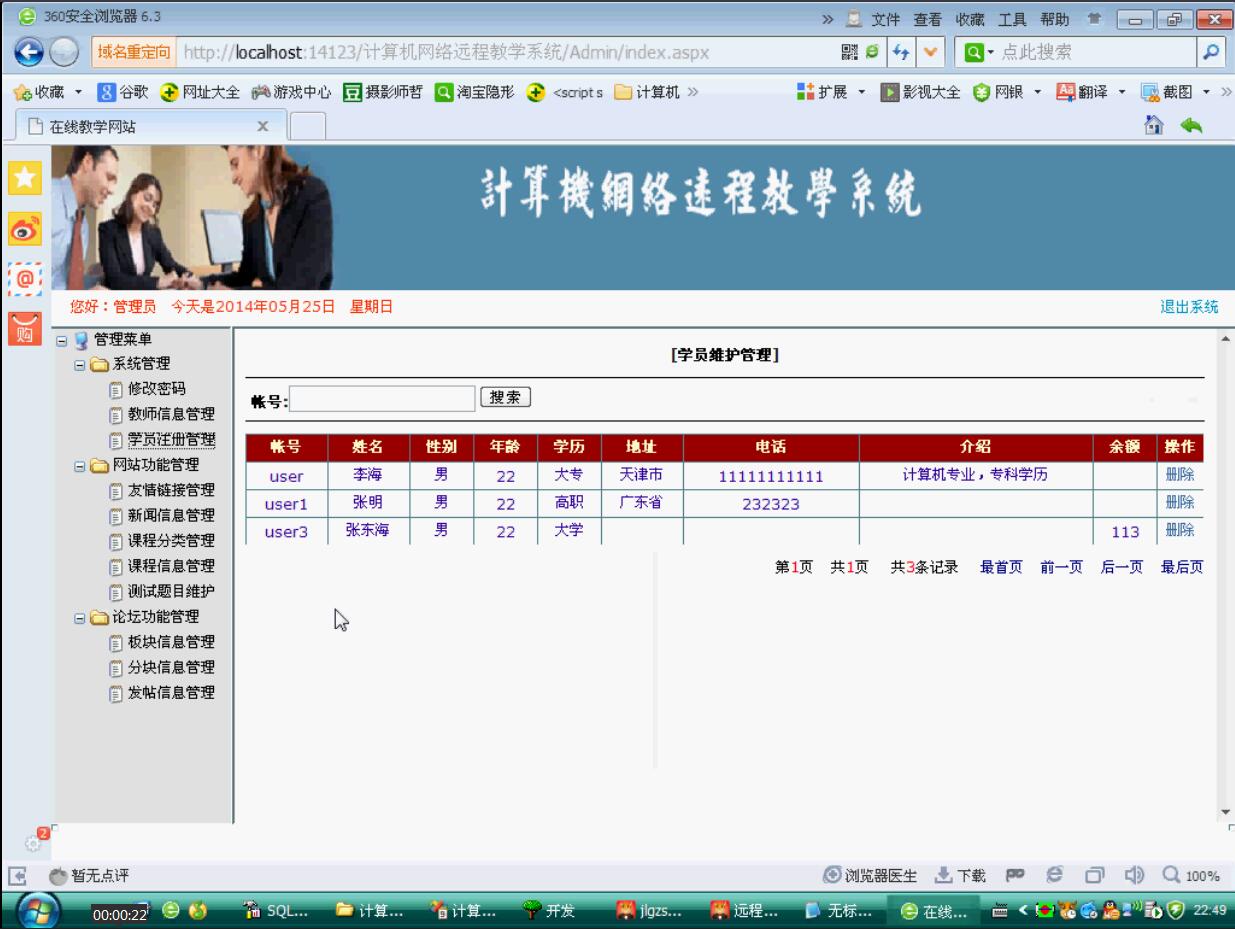
Task: Click the speaker mute icon in status bar
Action: coord(1135,876)
